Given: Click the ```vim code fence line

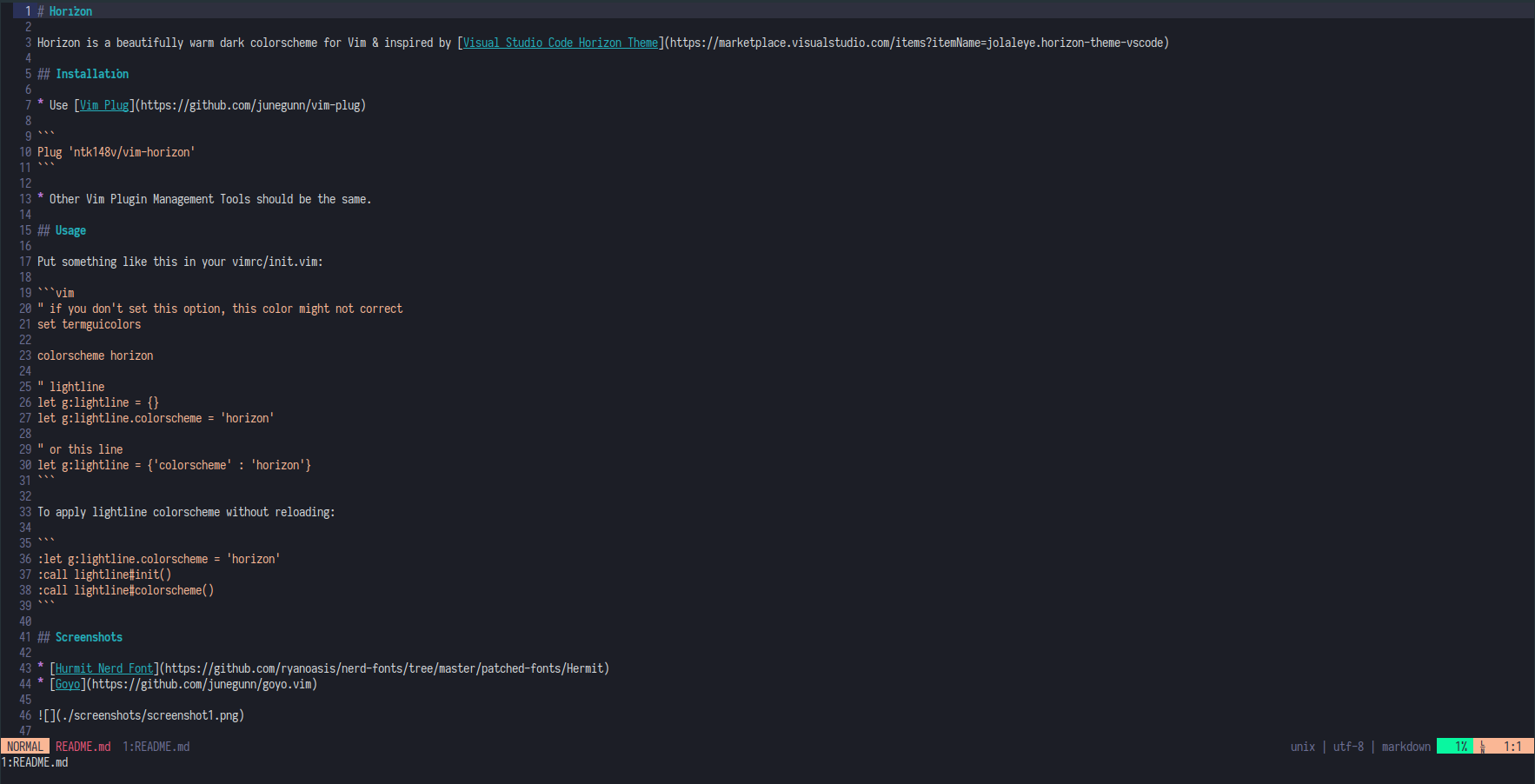Looking at the screenshot, I should (56, 293).
